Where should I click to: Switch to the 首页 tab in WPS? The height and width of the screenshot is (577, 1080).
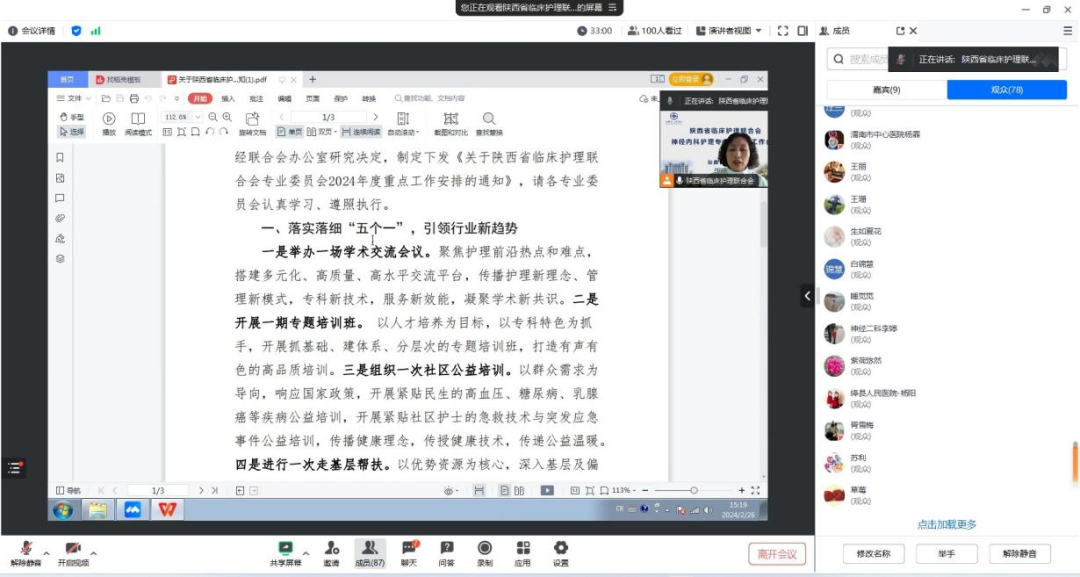pyautogui.click(x=68, y=80)
